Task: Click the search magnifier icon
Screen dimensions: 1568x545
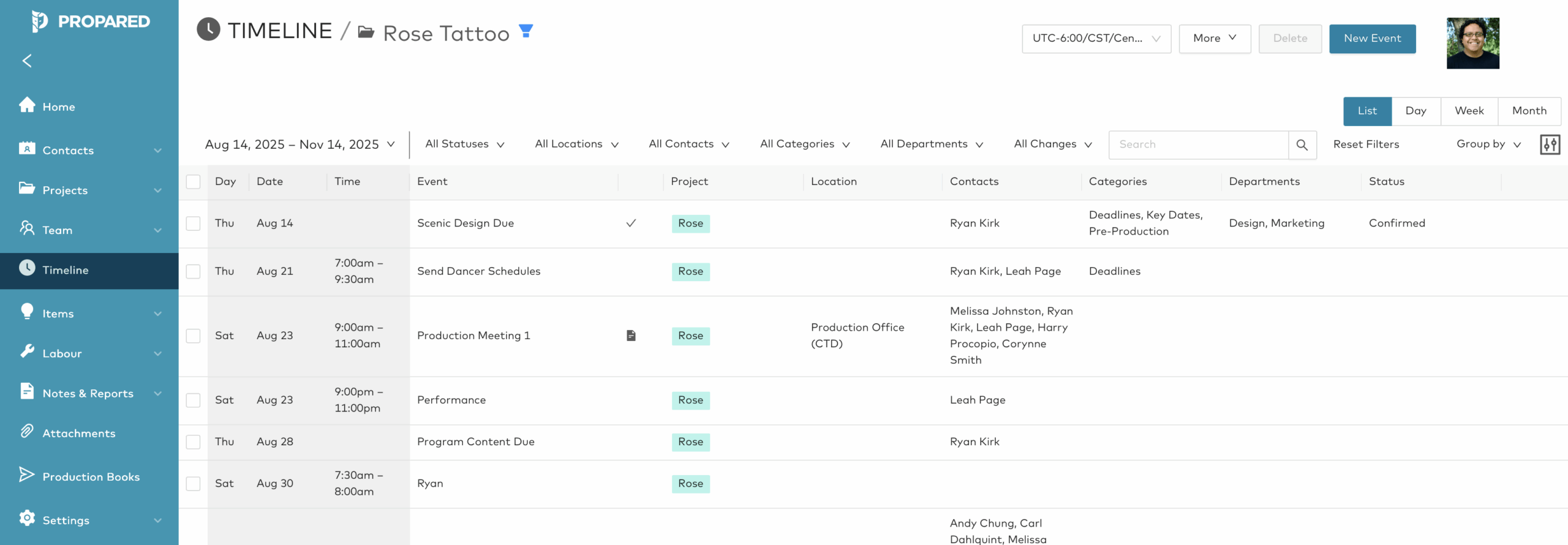Action: pos(1302,145)
